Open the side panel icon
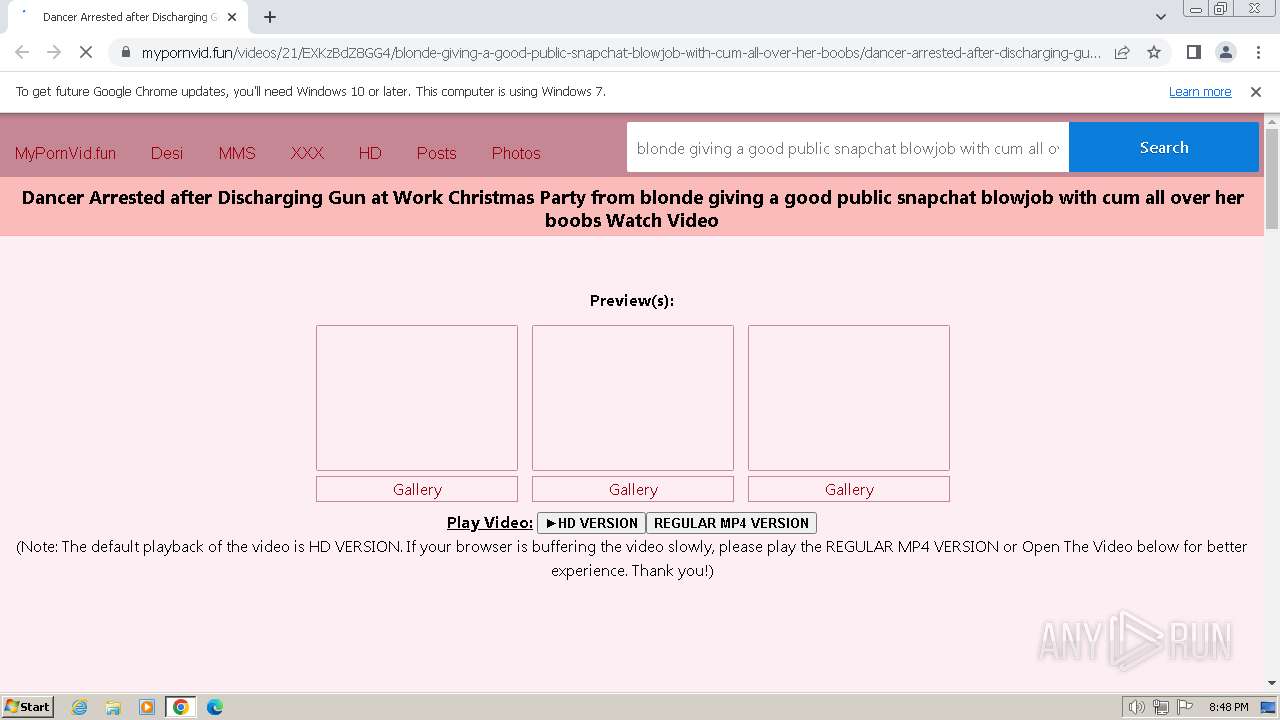Viewport: 1280px width, 720px height. point(1193,52)
